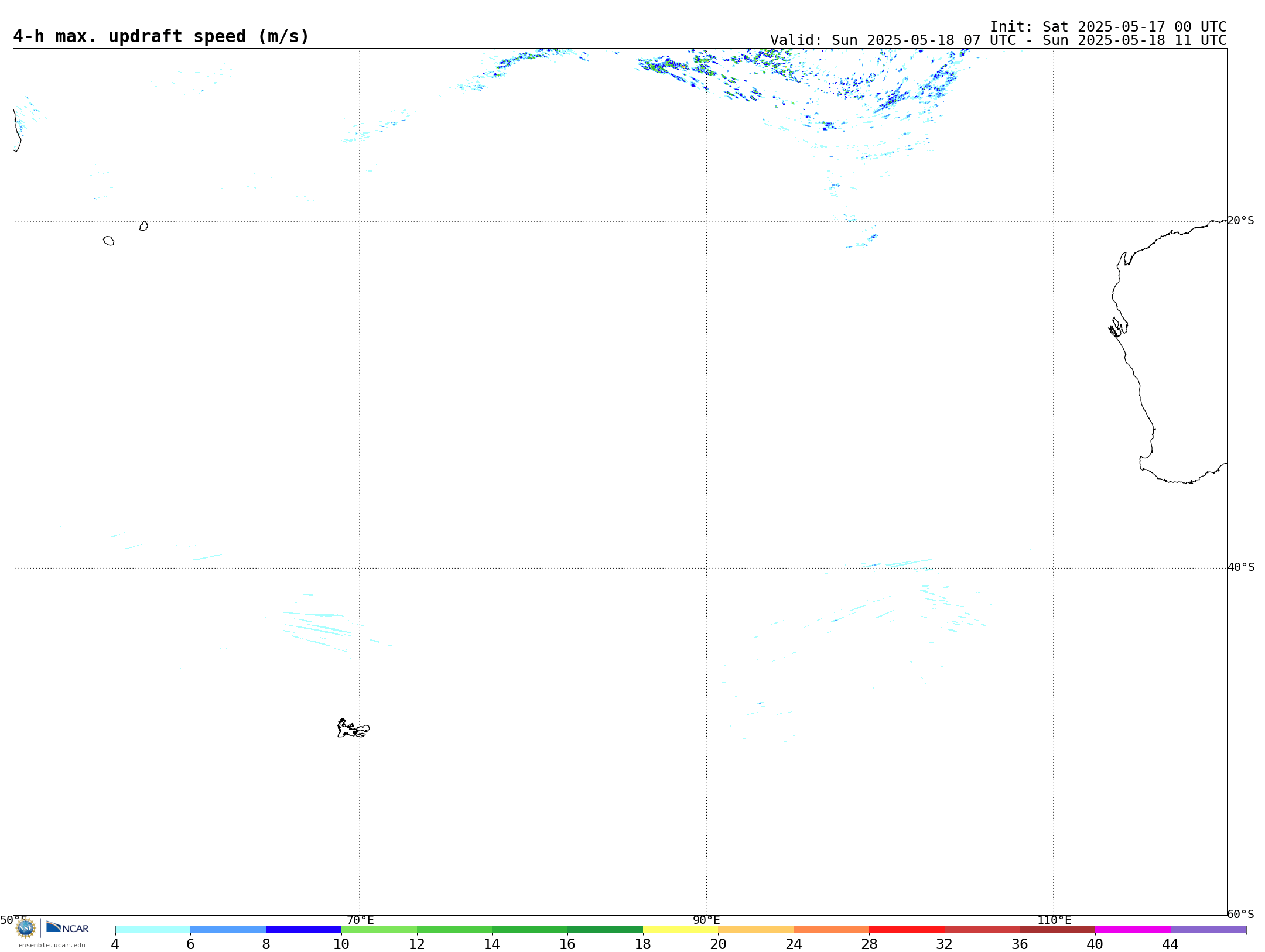Click the 40°S latitude label
Viewport: 1265px width, 952px height.
(x=1241, y=567)
